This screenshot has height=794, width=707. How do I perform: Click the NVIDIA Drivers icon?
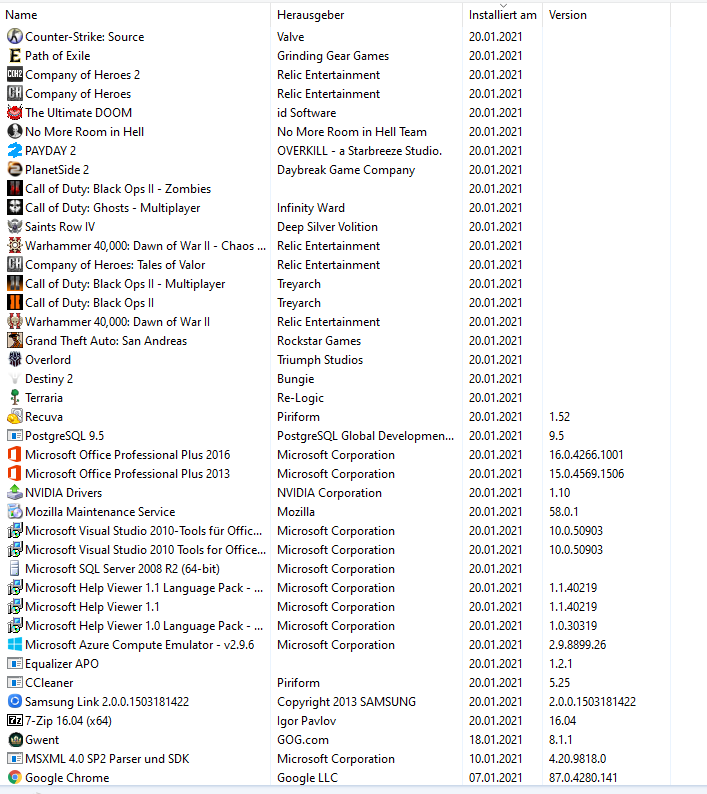click(x=15, y=493)
